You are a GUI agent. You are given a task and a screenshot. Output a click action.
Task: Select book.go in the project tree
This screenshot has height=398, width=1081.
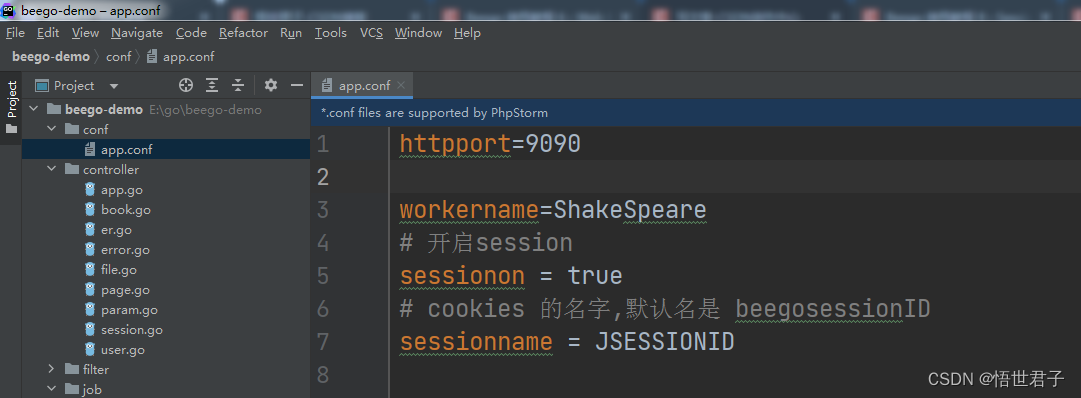[x=166, y=210]
